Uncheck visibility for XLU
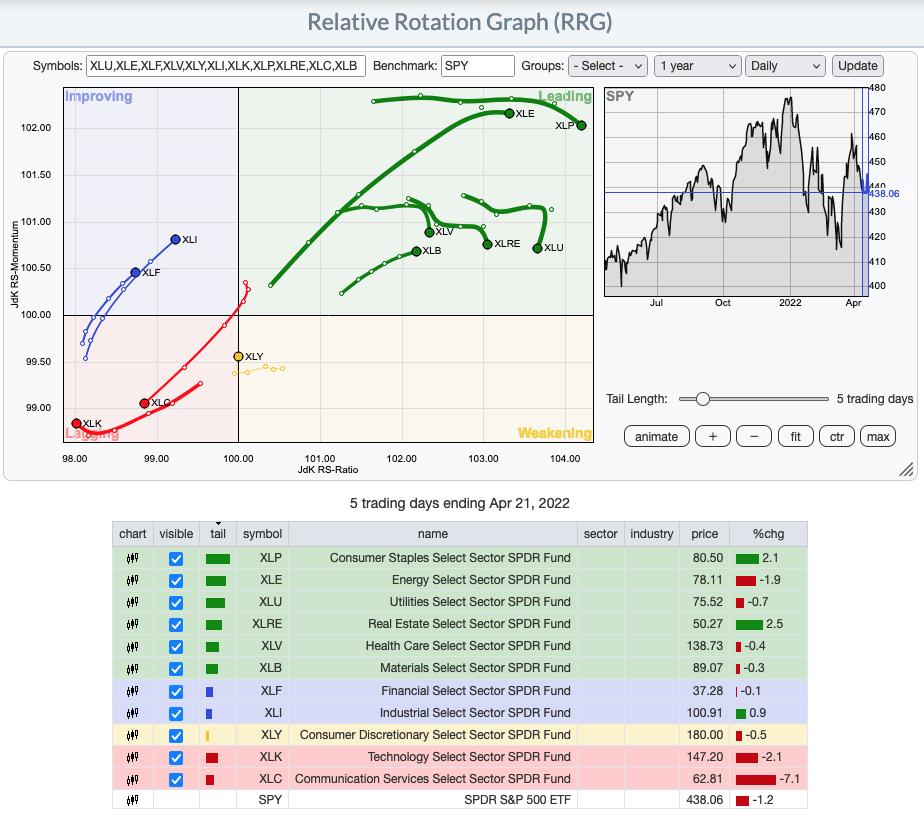This screenshot has height=814, width=924. click(x=176, y=602)
